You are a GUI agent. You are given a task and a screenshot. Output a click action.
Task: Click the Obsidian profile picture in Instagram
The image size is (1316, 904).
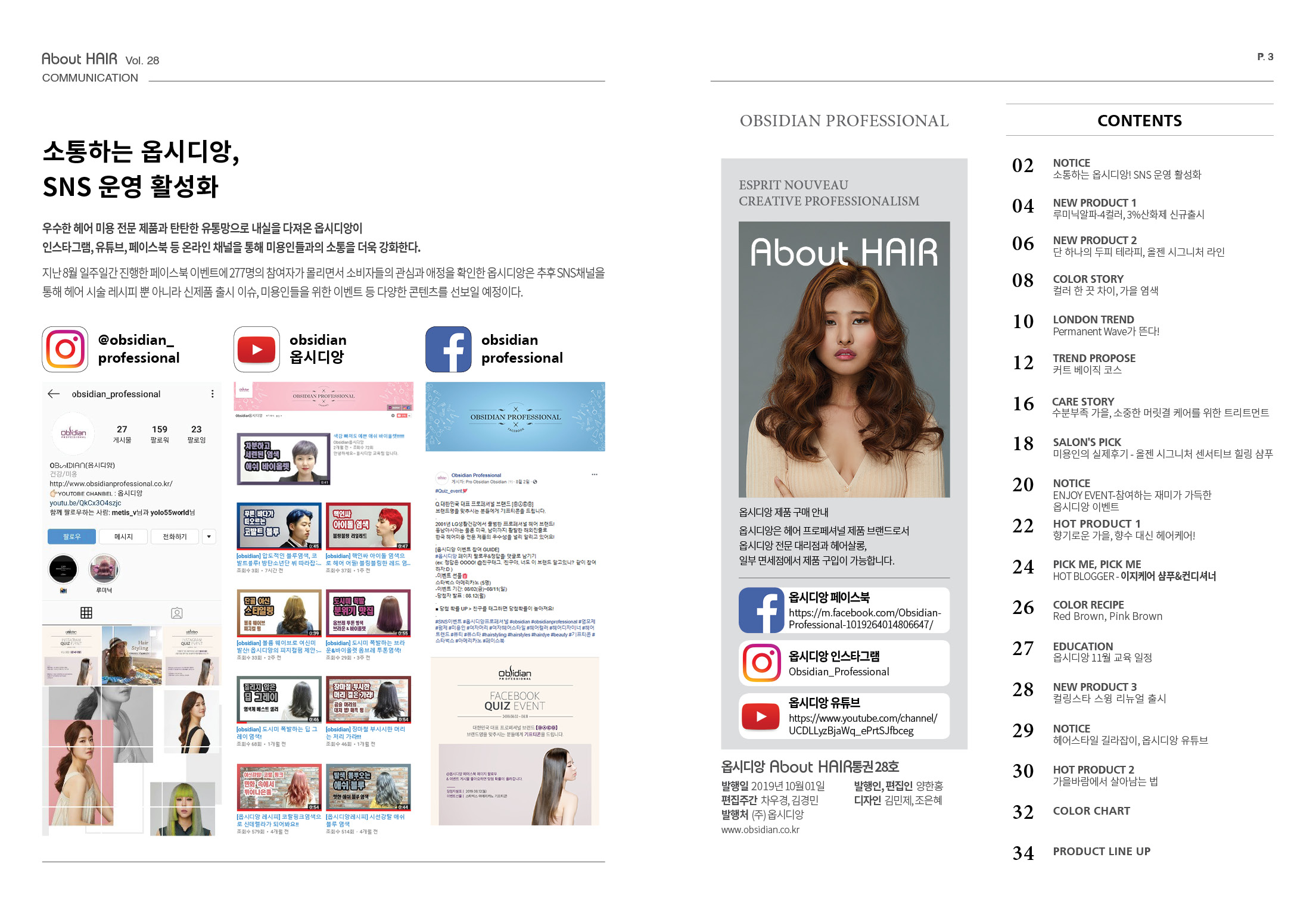(73, 434)
